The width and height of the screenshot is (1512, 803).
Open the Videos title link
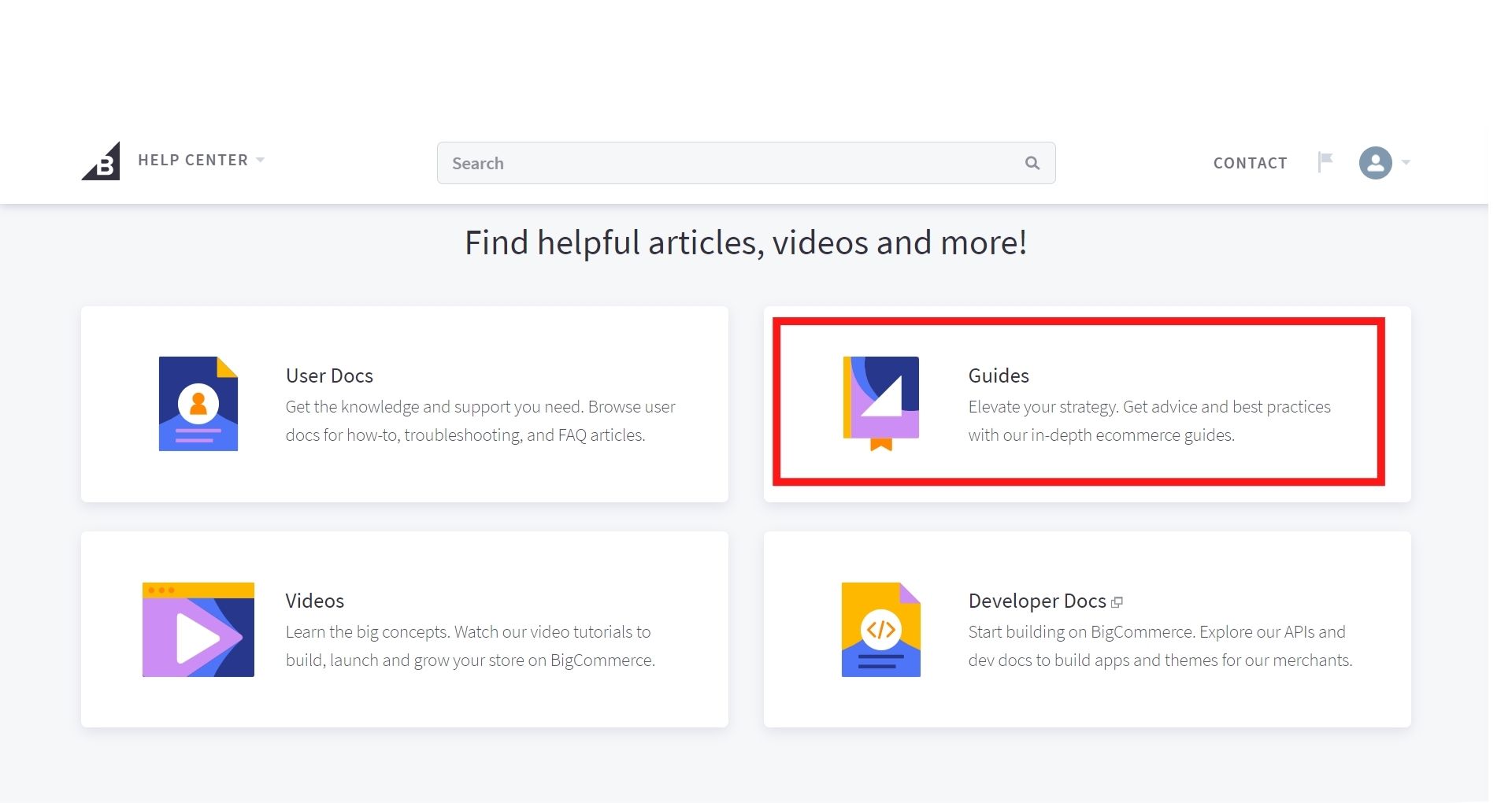click(x=315, y=601)
